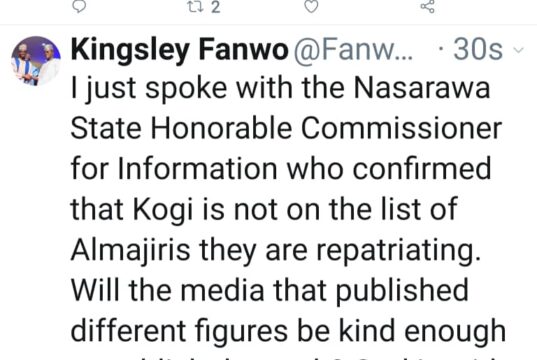View the retweet count showing 2
Image resolution: width=537 pixels, height=360 pixels.
215,7
